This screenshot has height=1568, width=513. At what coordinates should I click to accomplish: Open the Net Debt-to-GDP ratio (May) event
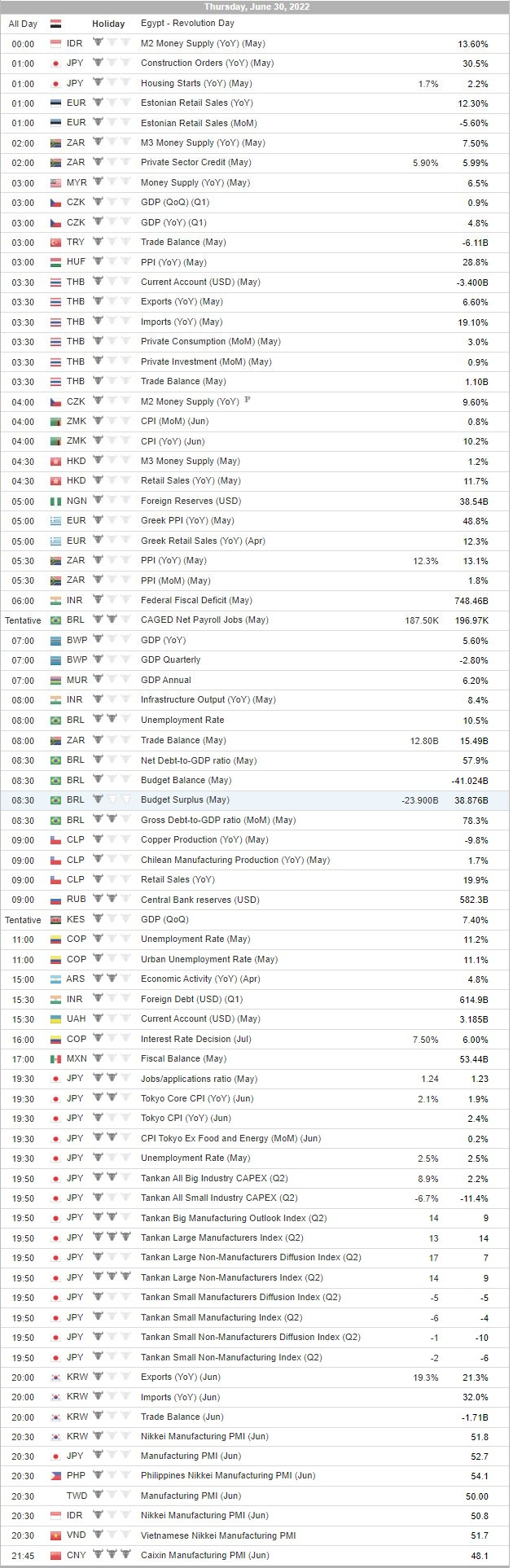199,760
